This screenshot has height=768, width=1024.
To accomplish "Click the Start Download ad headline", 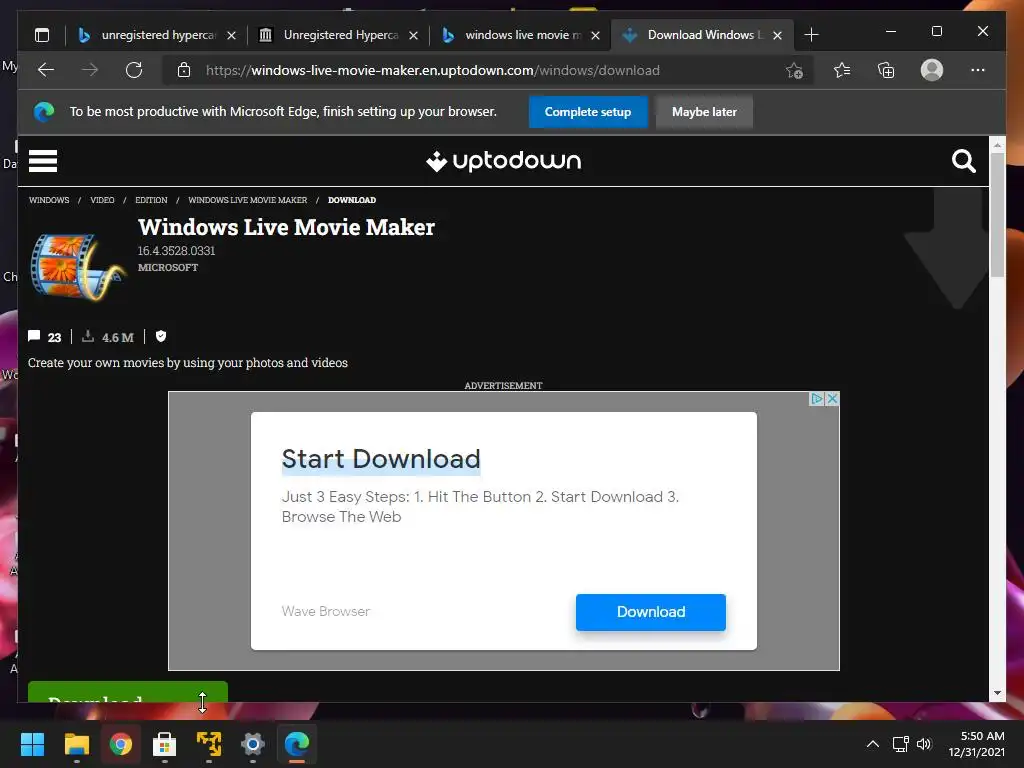I will [x=381, y=459].
